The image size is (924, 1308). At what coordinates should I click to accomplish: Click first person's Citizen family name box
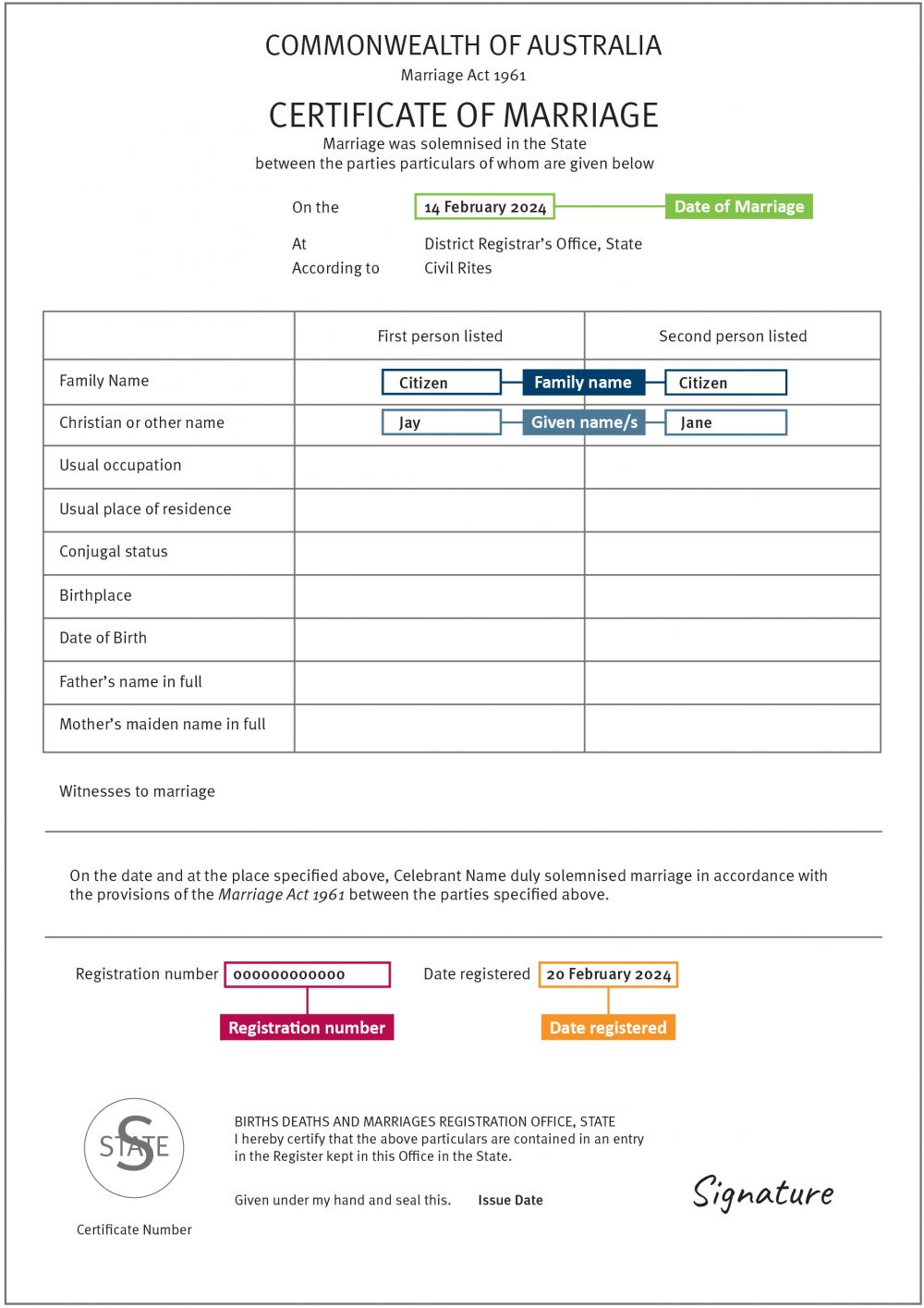tap(442, 383)
